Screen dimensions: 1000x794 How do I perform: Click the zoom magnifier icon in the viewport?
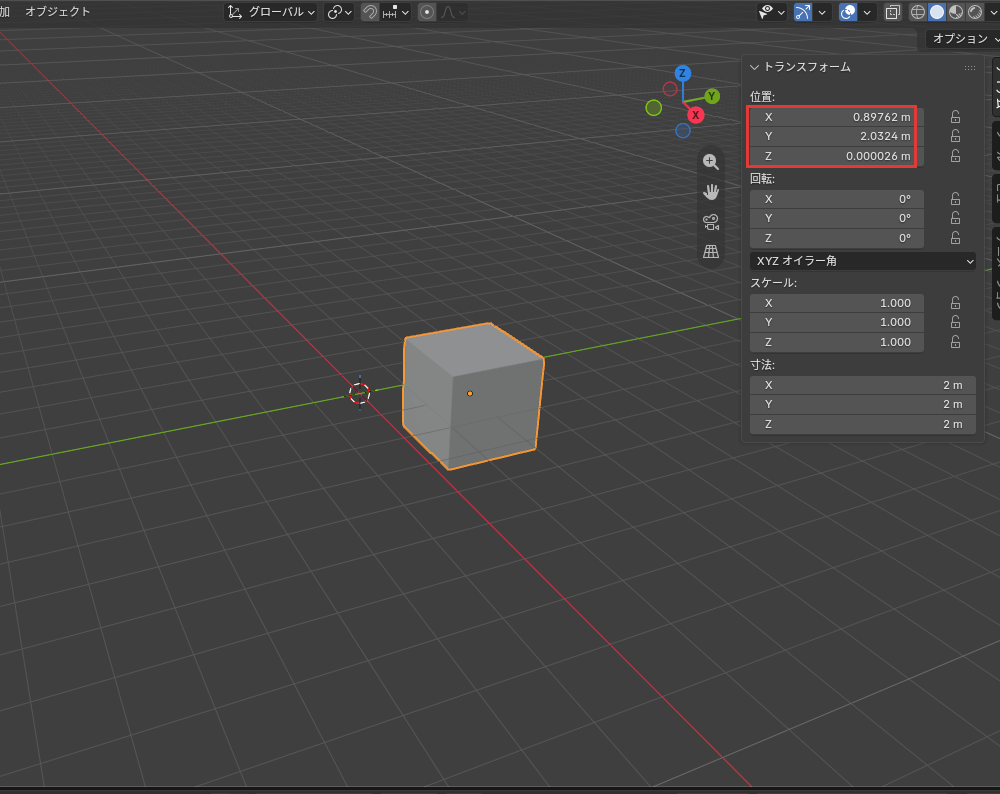pyautogui.click(x=710, y=162)
